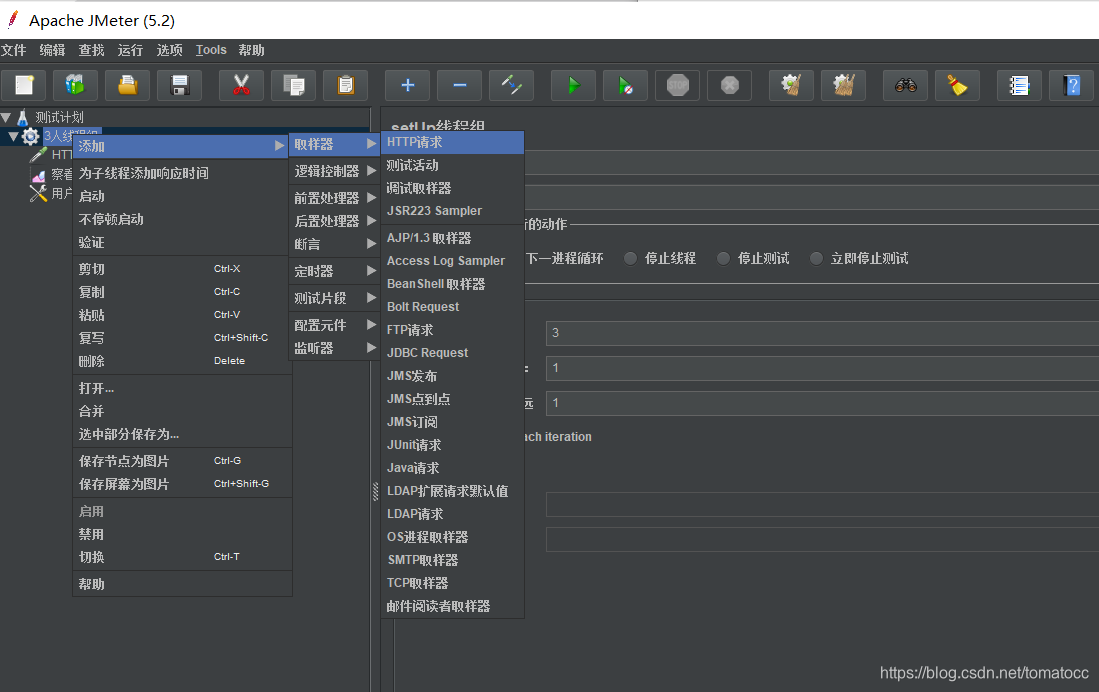The image size is (1099, 692).
Task: Select Toggle (切换) in context menu
Action: [x=182, y=557]
